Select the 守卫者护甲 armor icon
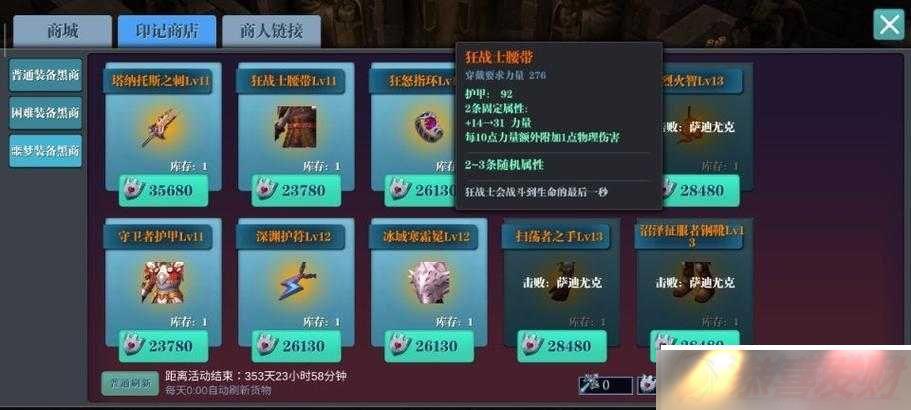 pos(163,282)
